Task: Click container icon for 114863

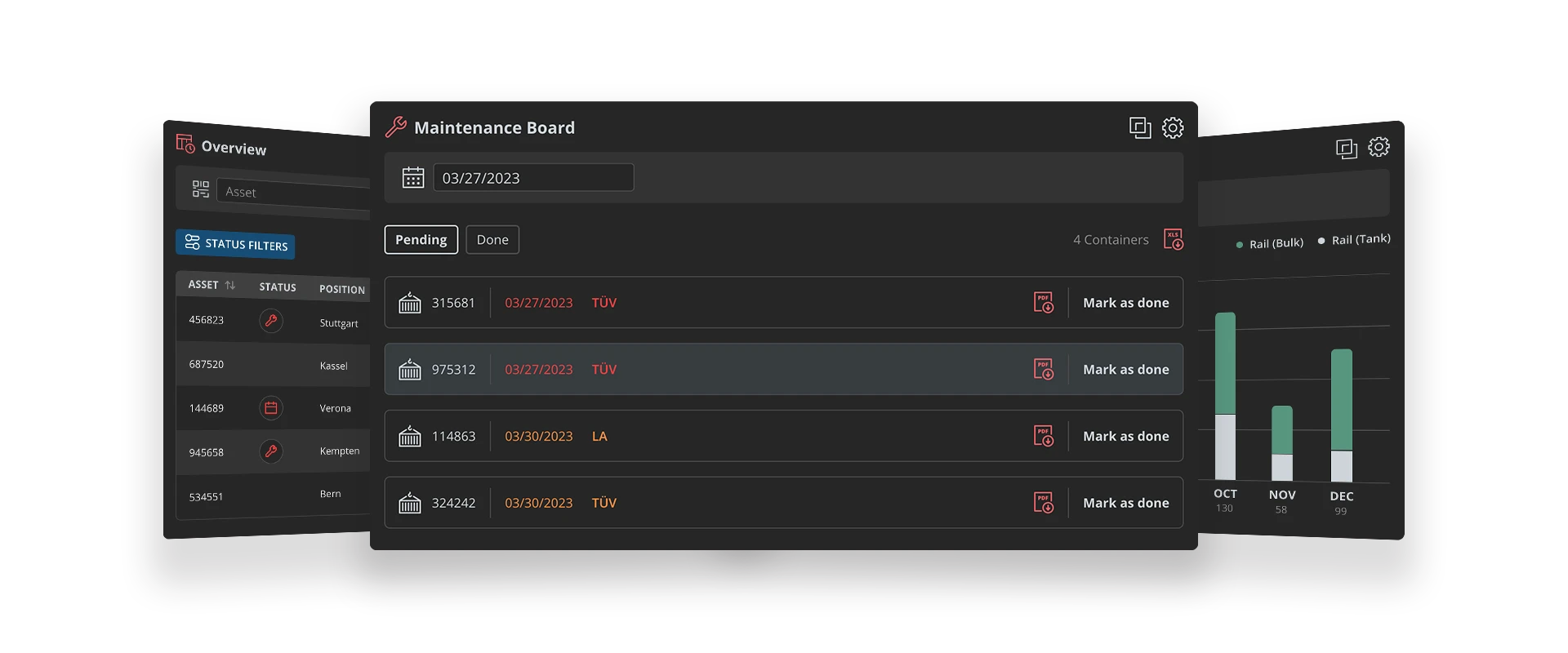Action: point(410,436)
